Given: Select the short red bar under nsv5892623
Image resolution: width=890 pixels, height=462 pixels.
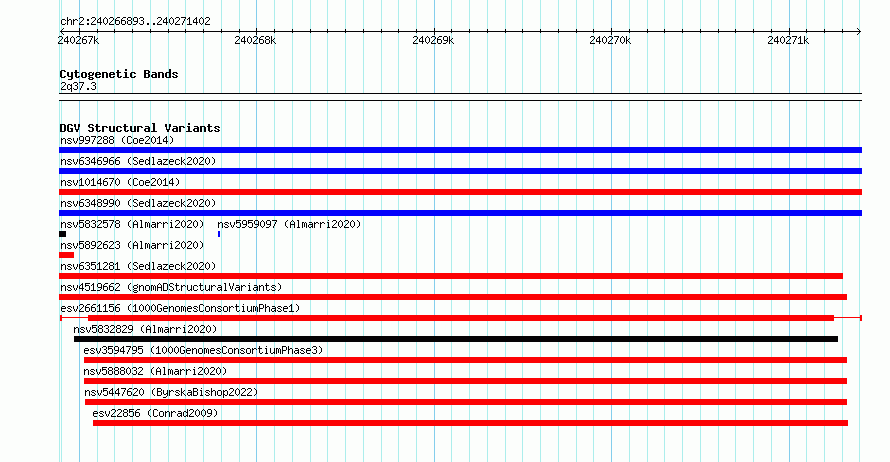Looking at the screenshot, I should [66, 255].
